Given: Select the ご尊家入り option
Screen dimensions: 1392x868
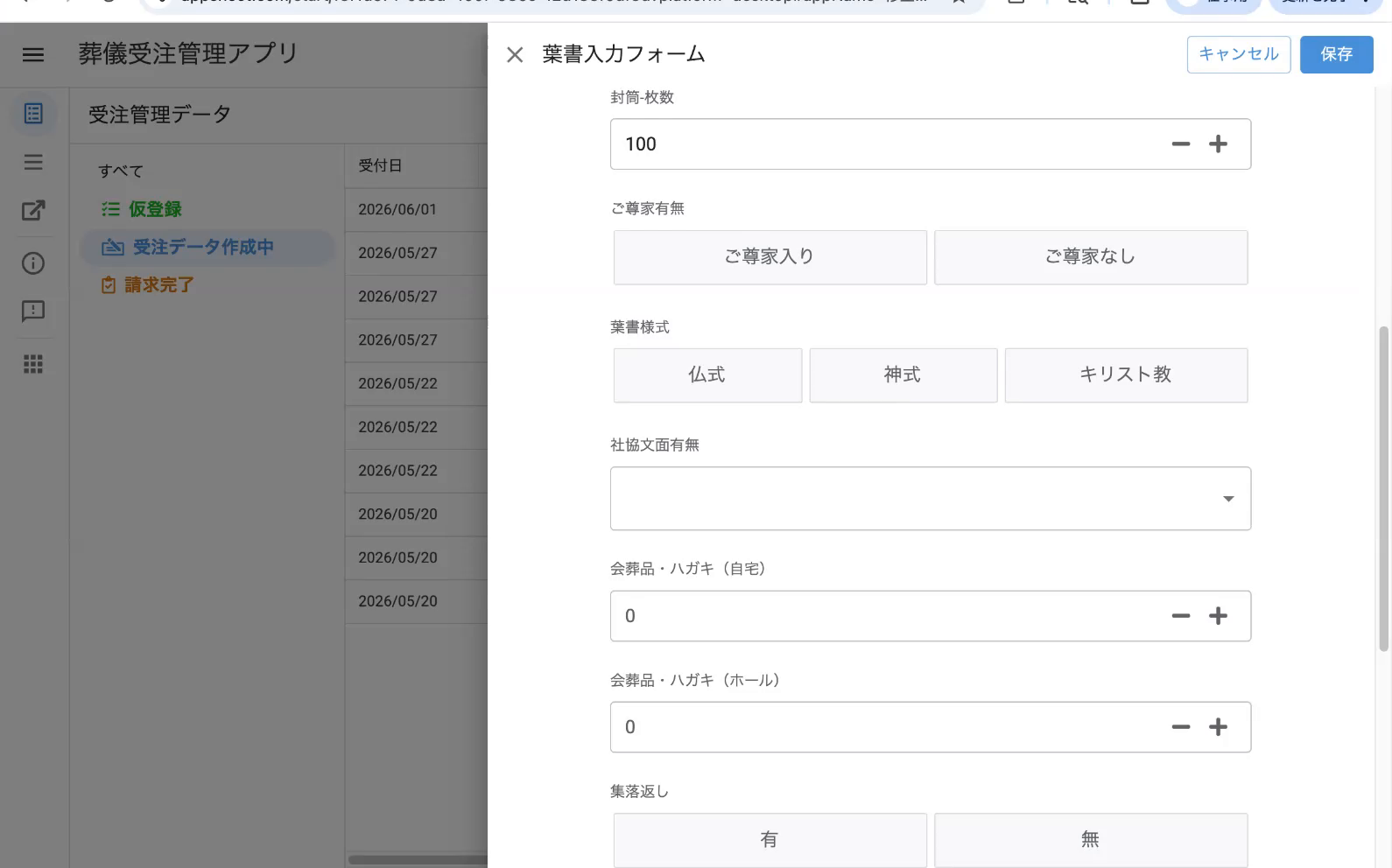Looking at the screenshot, I should (770, 257).
